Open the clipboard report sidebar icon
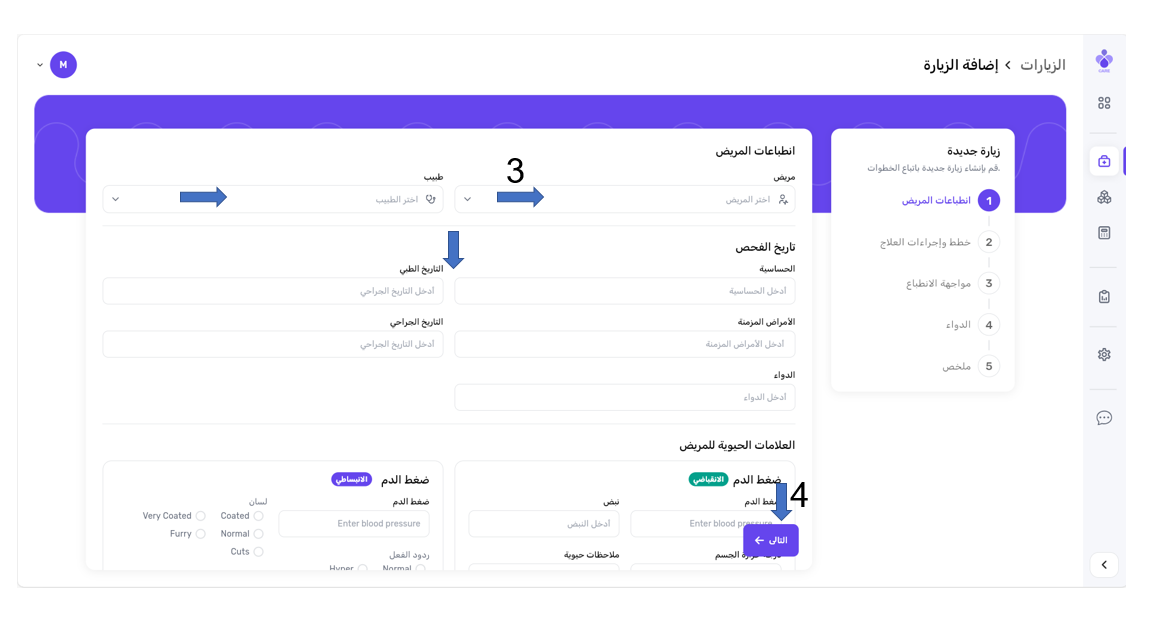1157x623 pixels. (1104, 297)
